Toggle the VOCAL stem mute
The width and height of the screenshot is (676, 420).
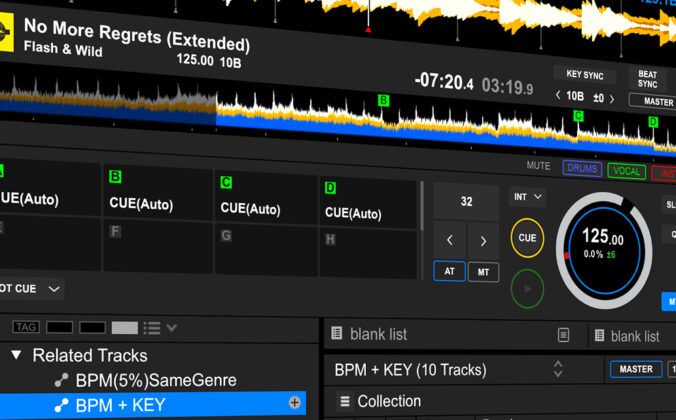click(626, 170)
